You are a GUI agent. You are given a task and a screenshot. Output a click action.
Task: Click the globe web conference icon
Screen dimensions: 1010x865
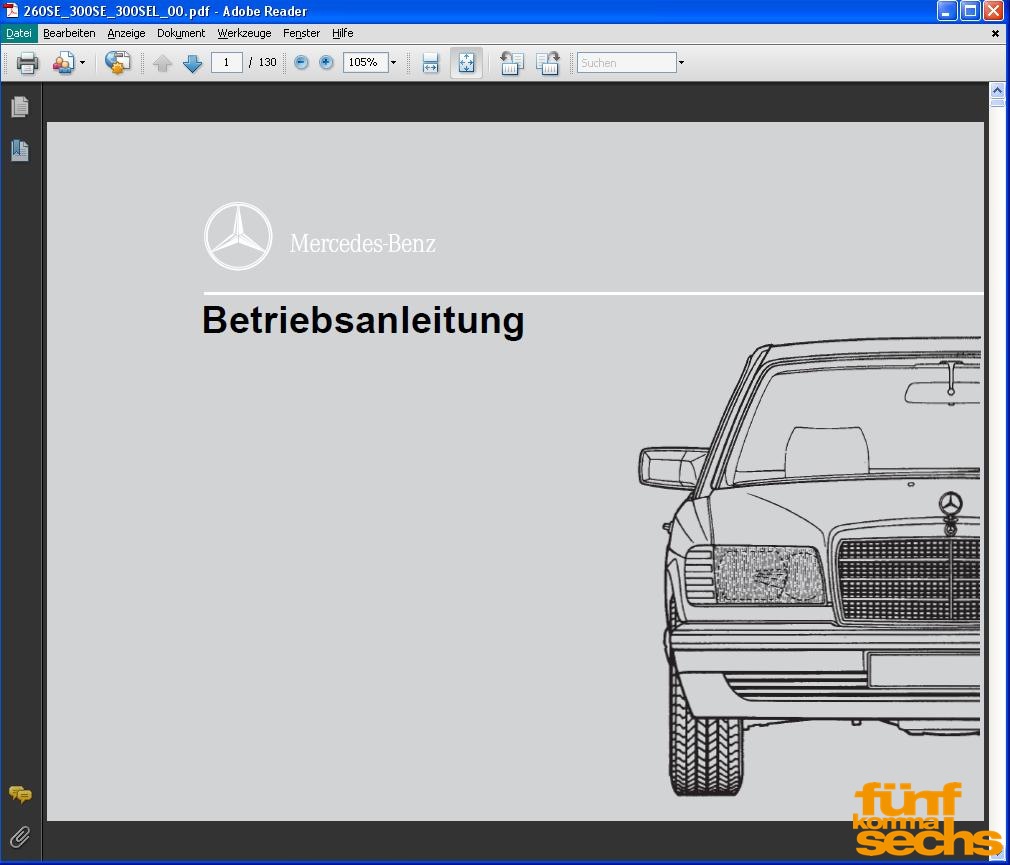(118, 63)
